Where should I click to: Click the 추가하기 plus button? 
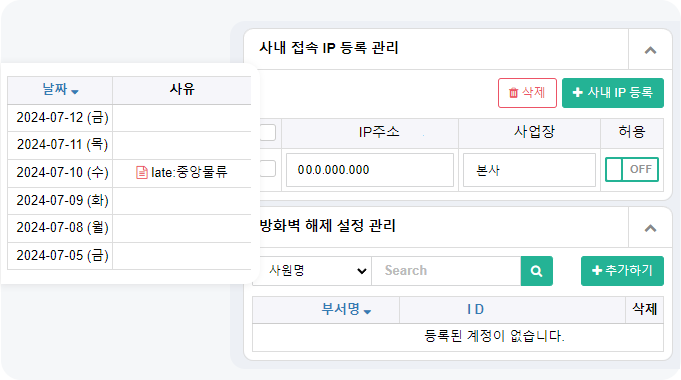coord(622,271)
